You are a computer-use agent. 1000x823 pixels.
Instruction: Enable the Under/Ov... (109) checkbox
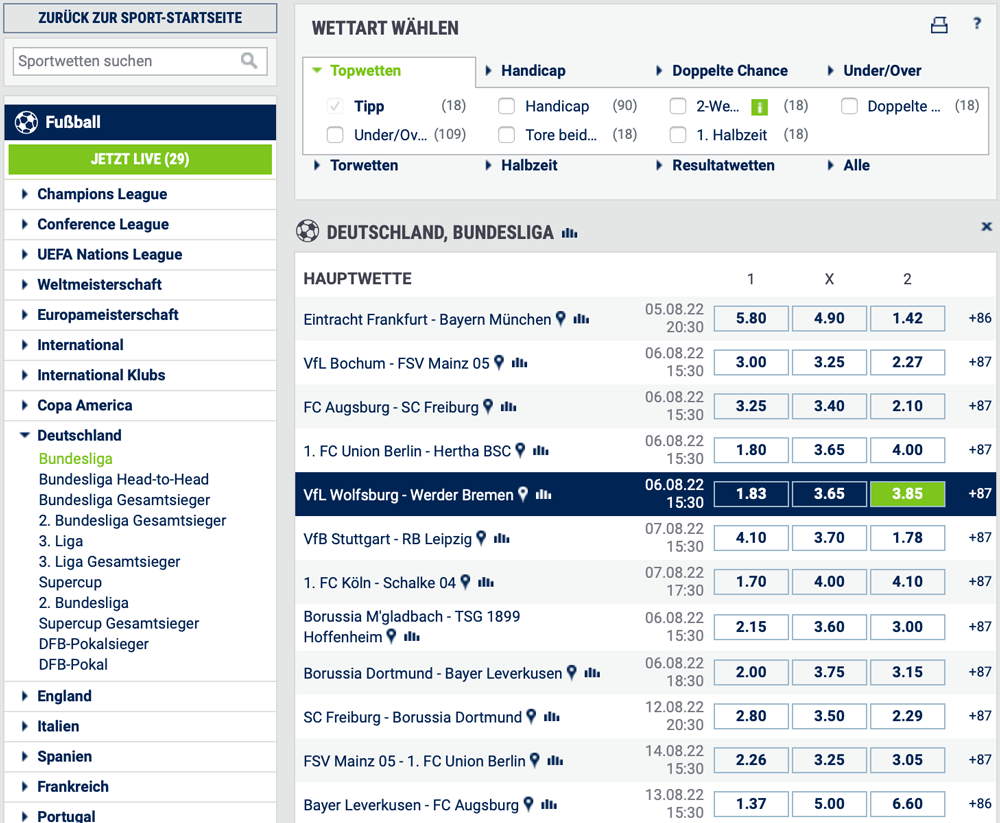335,135
